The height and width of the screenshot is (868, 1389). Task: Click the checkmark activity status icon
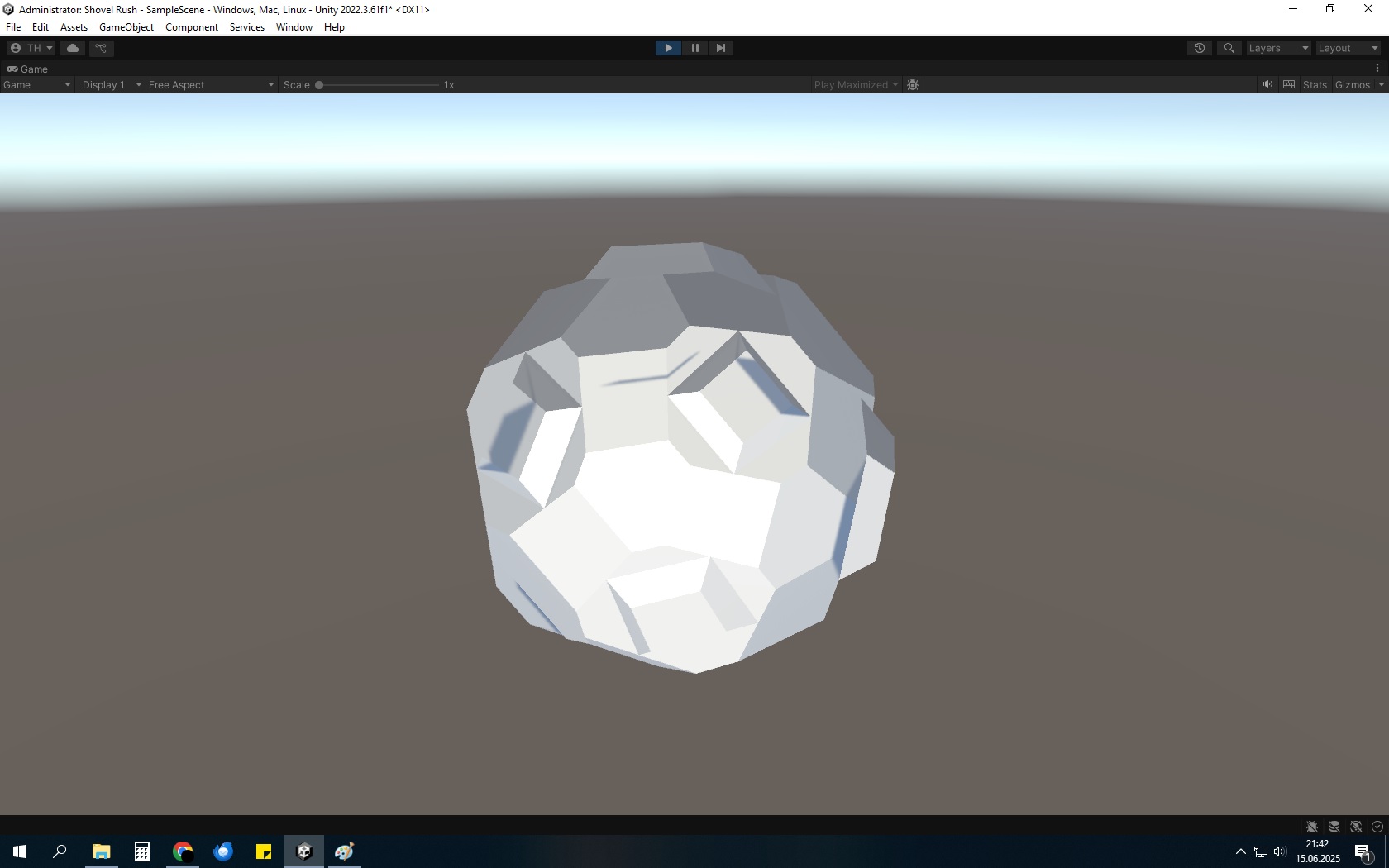coord(1377,827)
